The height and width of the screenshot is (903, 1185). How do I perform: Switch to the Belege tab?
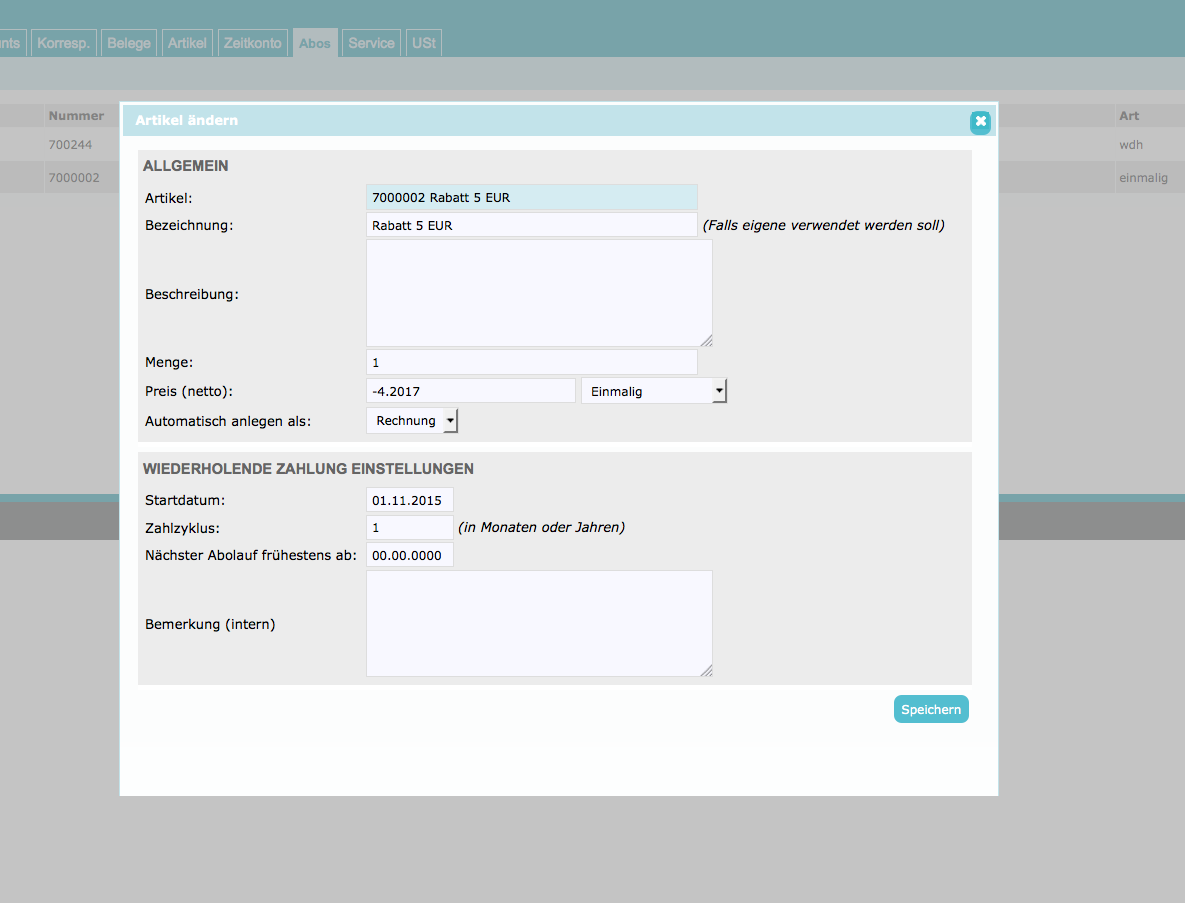click(x=129, y=43)
